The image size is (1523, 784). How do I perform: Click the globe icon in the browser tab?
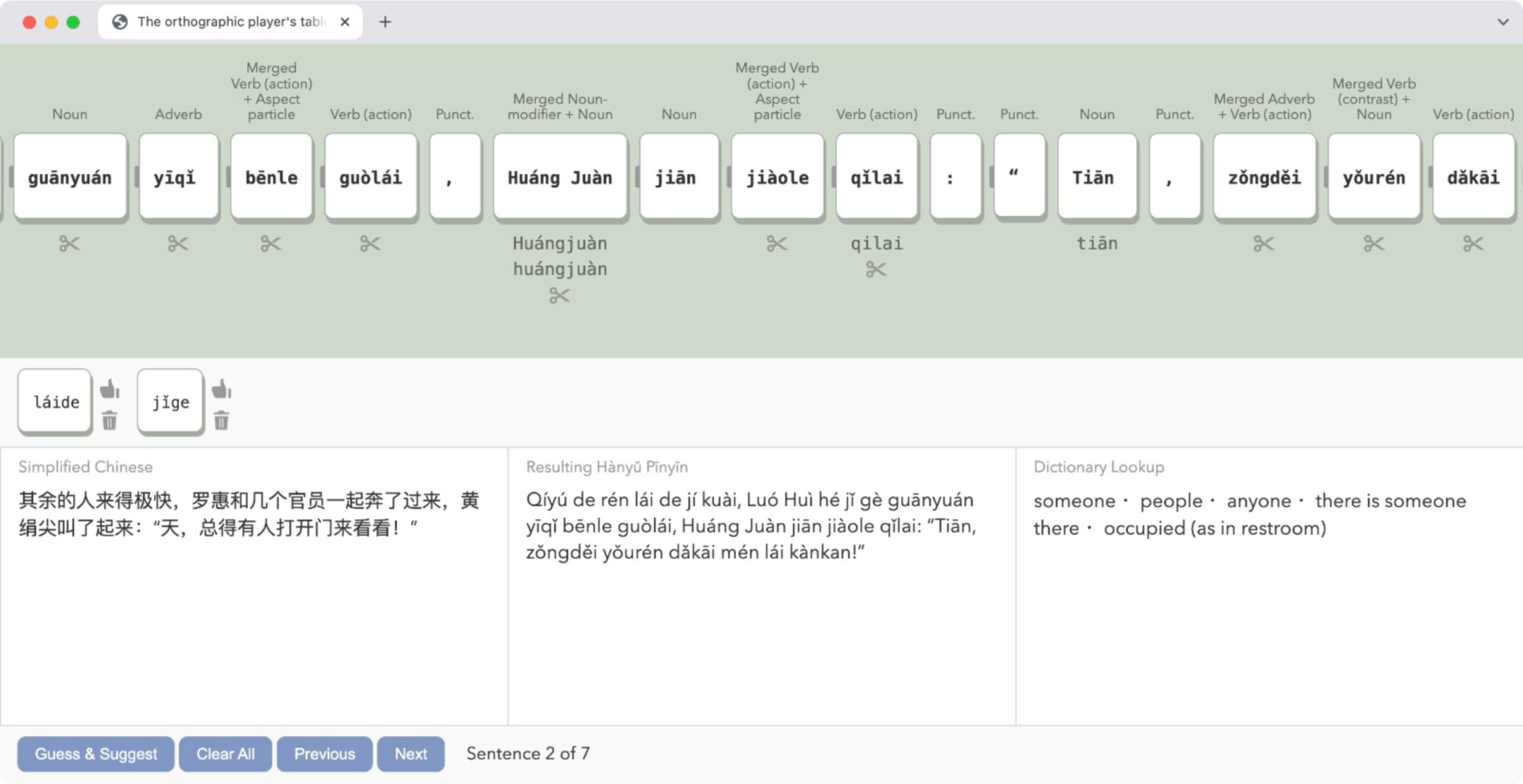(120, 22)
